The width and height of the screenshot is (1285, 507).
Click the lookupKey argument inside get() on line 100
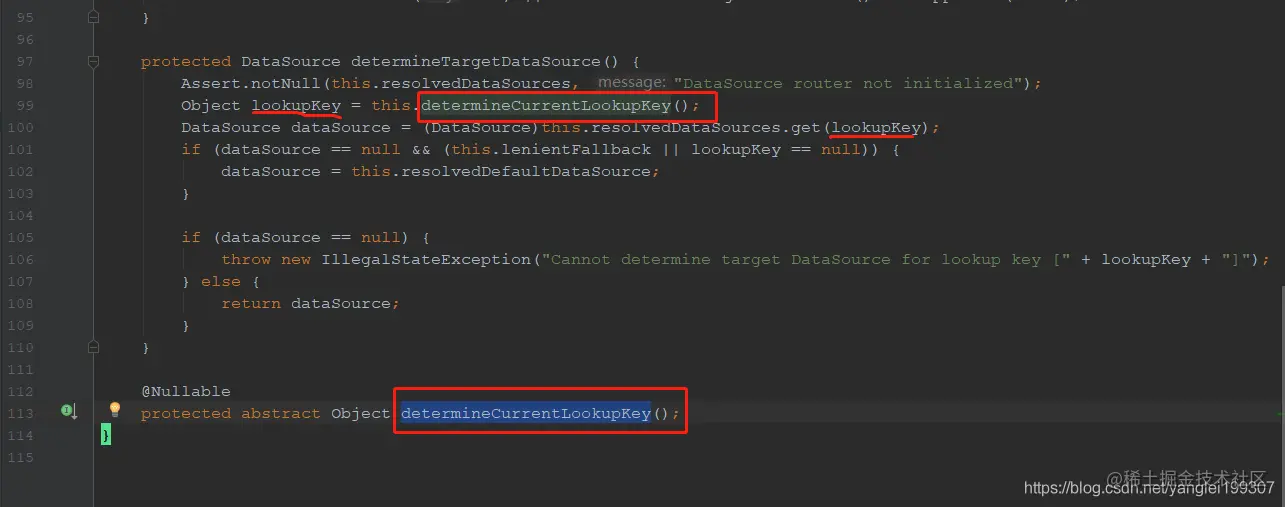pos(876,127)
